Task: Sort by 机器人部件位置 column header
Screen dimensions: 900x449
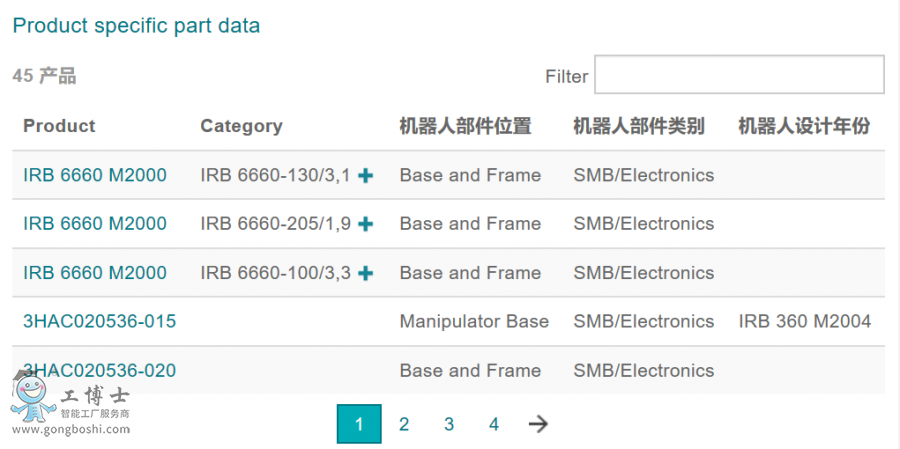Action: (x=465, y=126)
